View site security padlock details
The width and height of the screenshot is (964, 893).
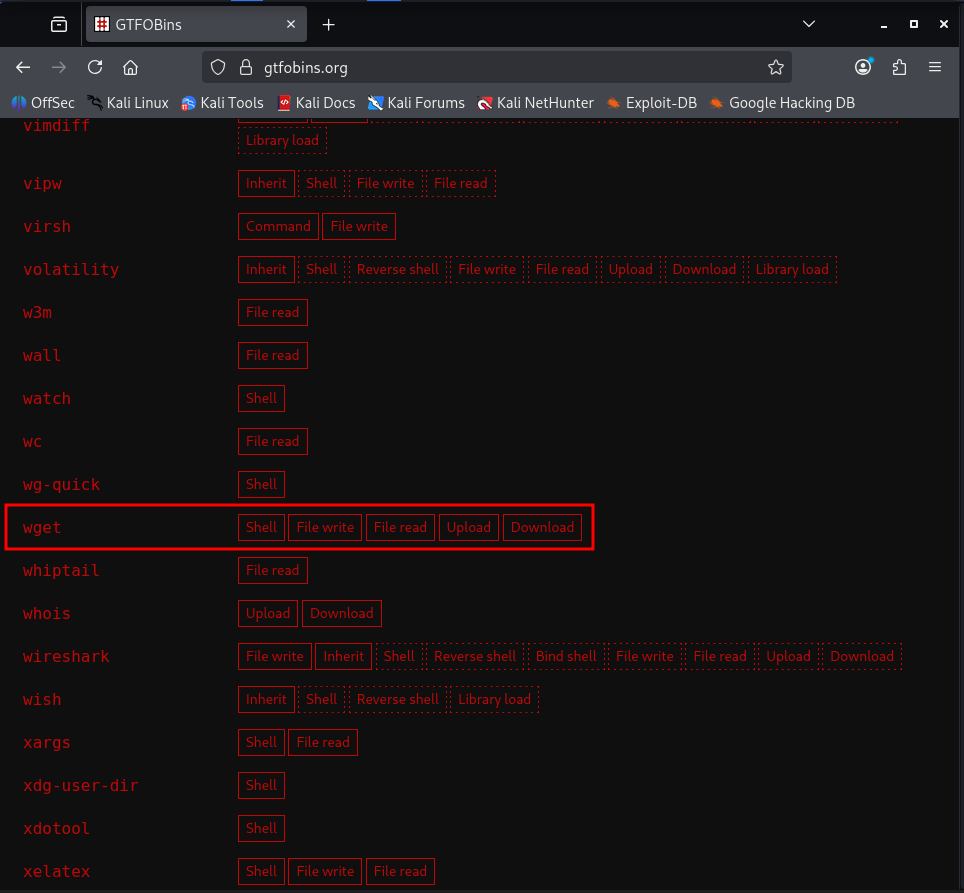(246, 68)
